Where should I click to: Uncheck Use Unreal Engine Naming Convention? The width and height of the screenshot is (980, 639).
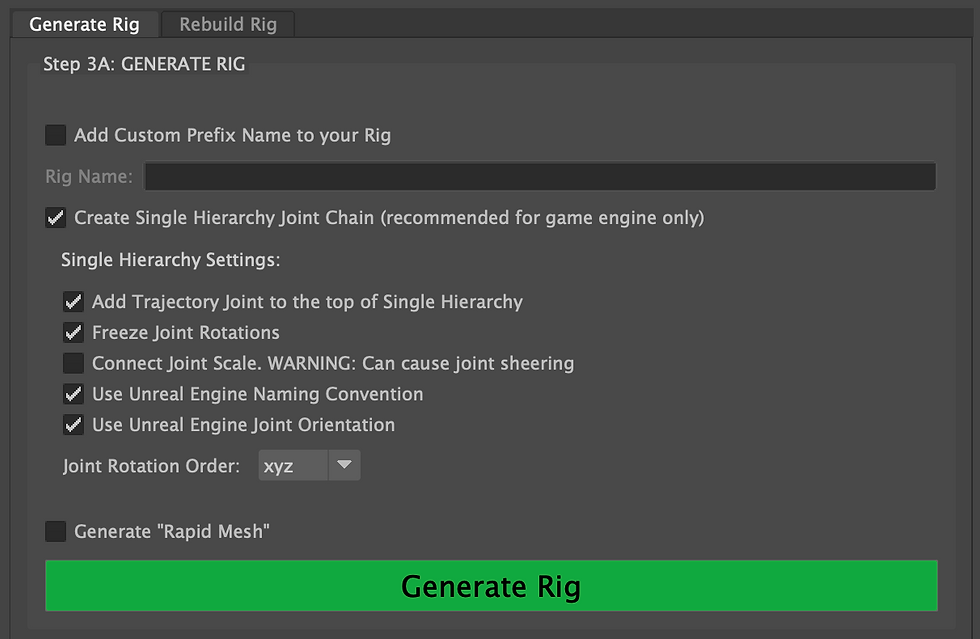tap(73, 394)
